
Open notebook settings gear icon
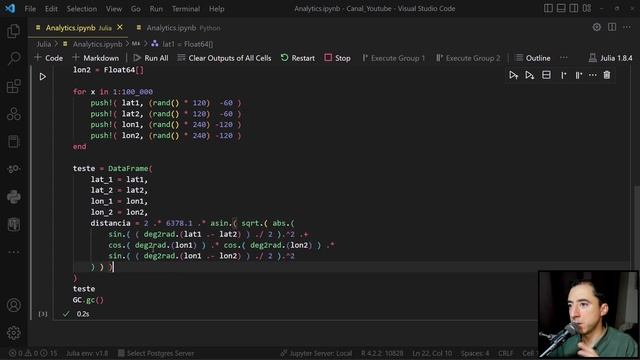pyautogui.click(x=597, y=27)
